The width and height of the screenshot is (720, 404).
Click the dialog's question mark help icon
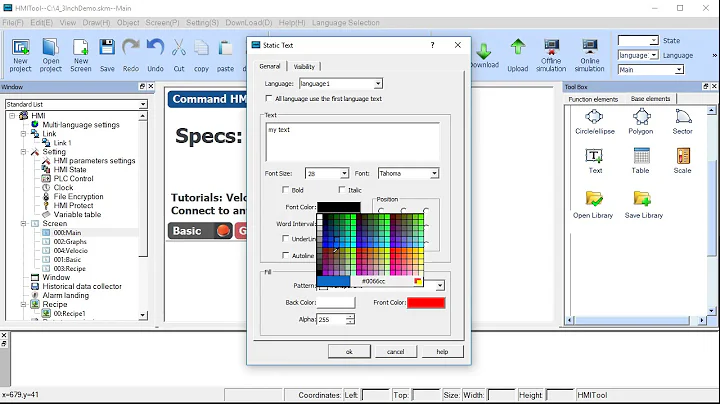(432, 45)
